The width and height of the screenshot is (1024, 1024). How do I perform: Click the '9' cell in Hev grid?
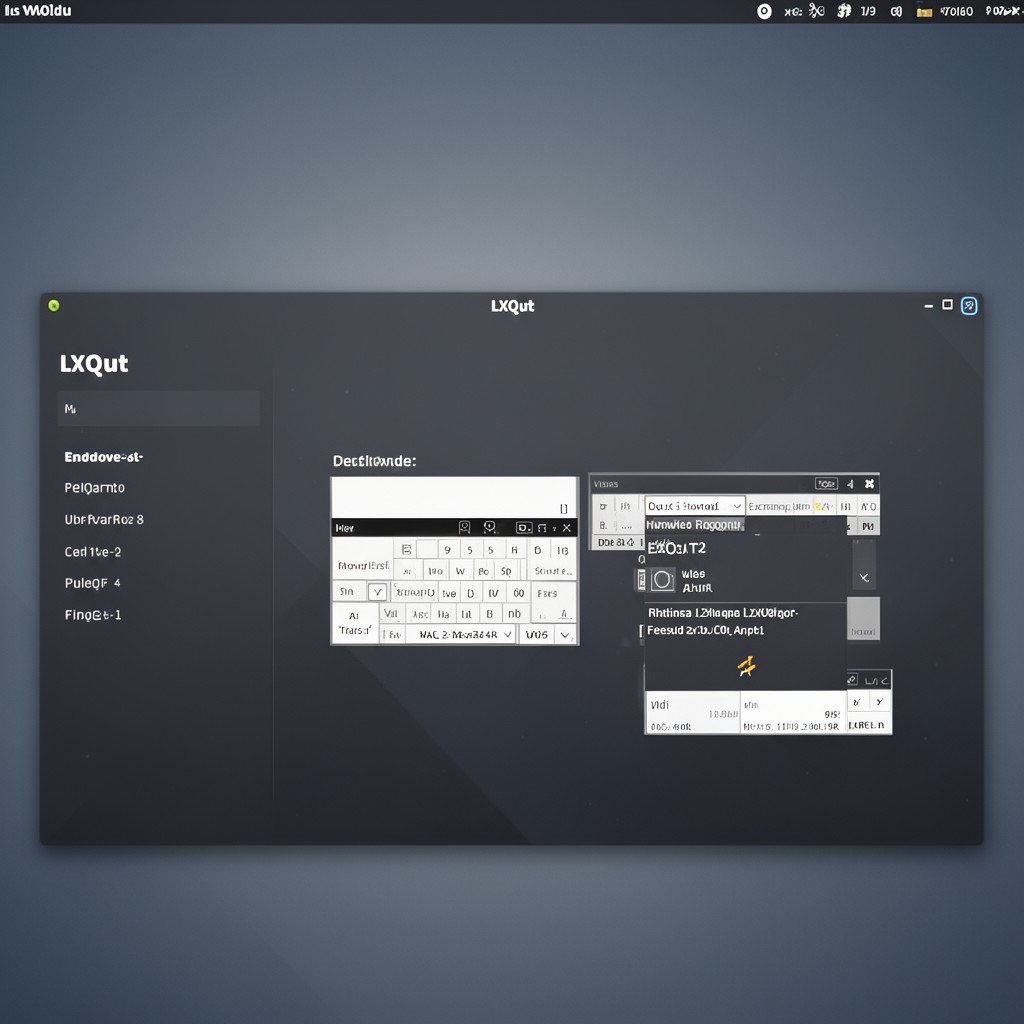point(447,550)
